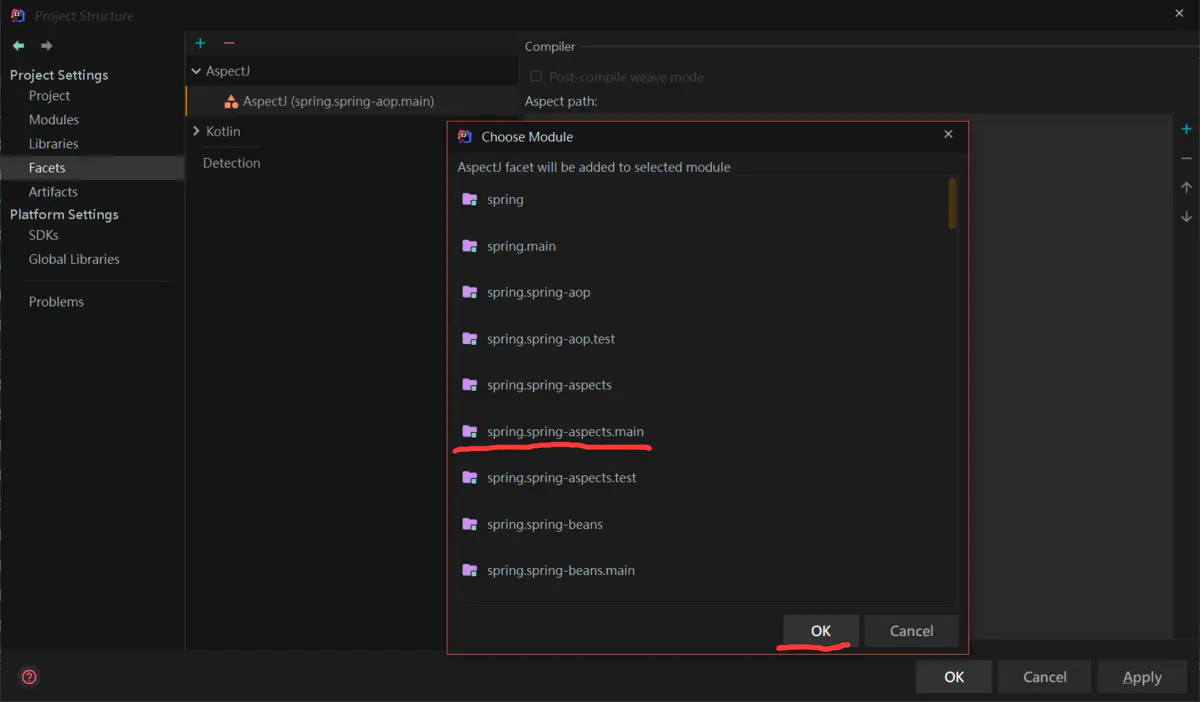Collapse the AspectJ facet group
This screenshot has height=702, width=1200.
[x=196, y=71]
